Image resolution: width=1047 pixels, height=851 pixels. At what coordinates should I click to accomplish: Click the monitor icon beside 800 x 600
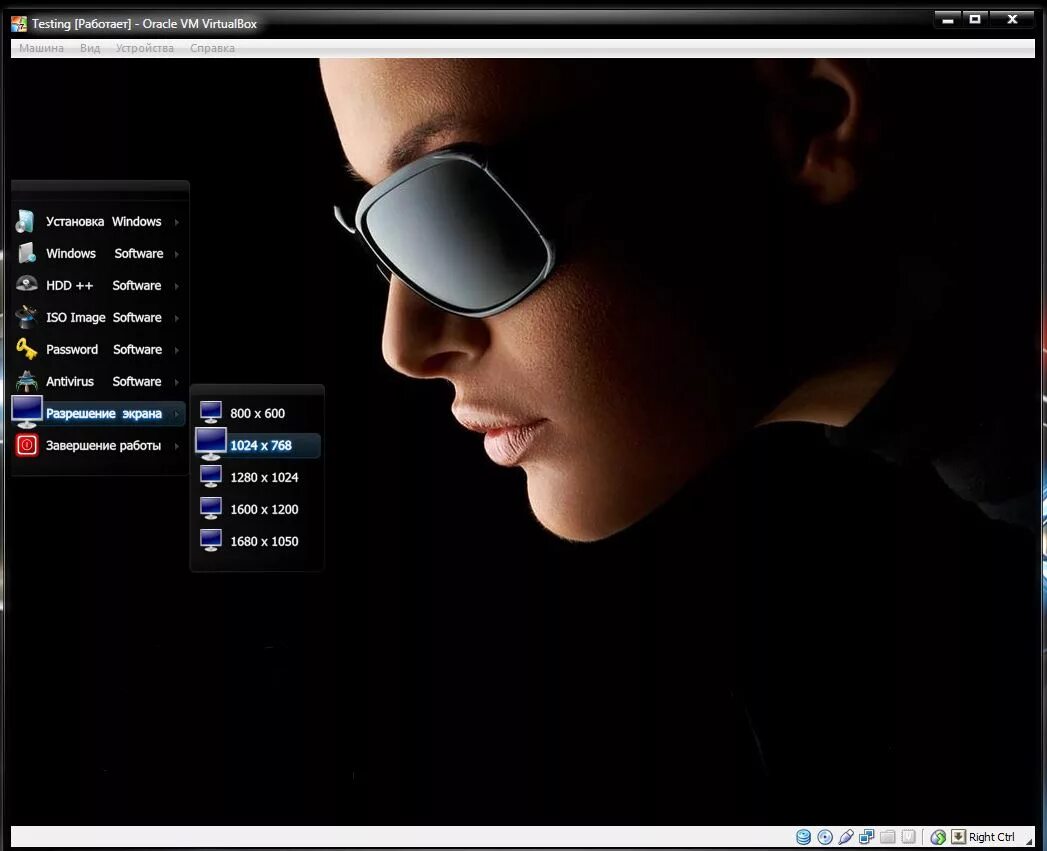[x=211, y=412]
